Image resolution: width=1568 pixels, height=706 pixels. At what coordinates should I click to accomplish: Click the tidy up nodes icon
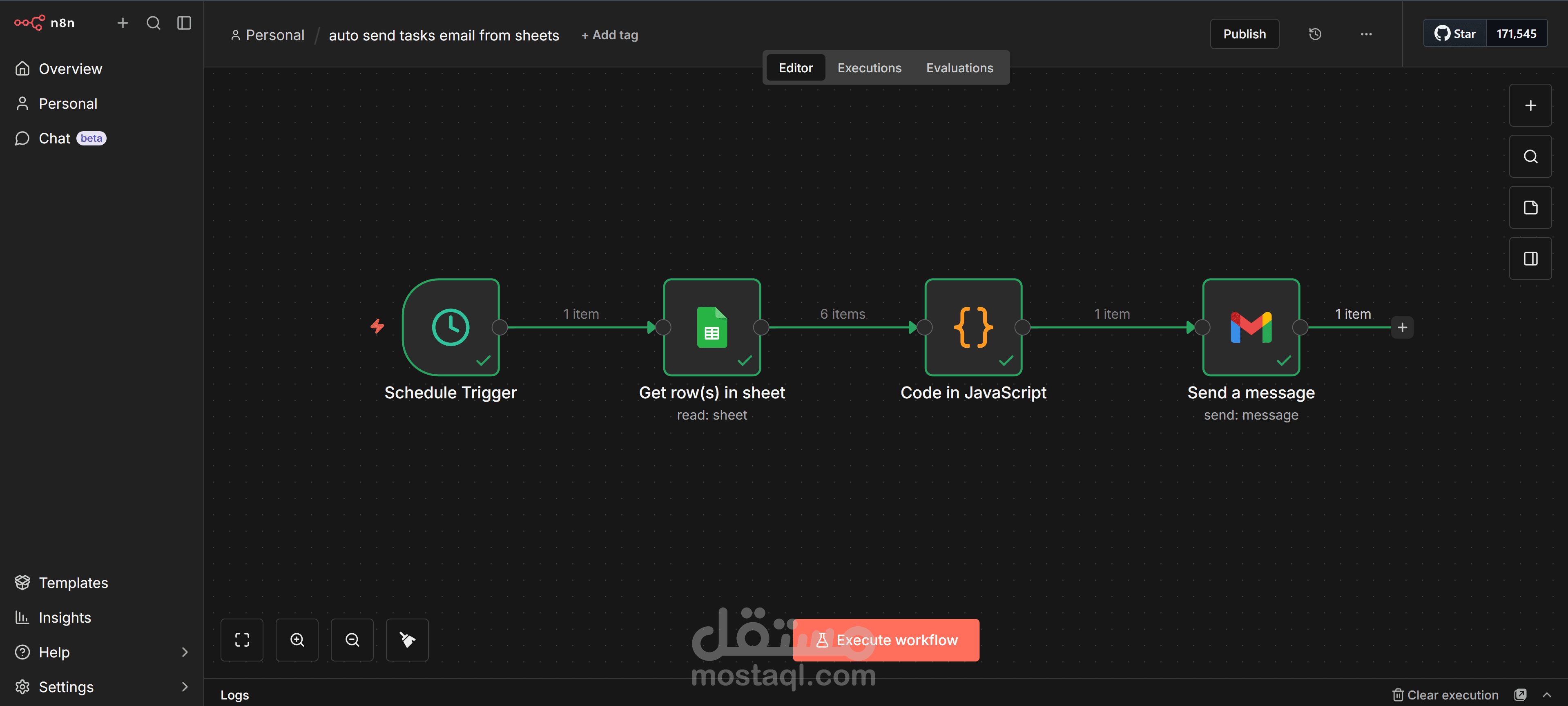pyautogui.click(x=407, y=640)
